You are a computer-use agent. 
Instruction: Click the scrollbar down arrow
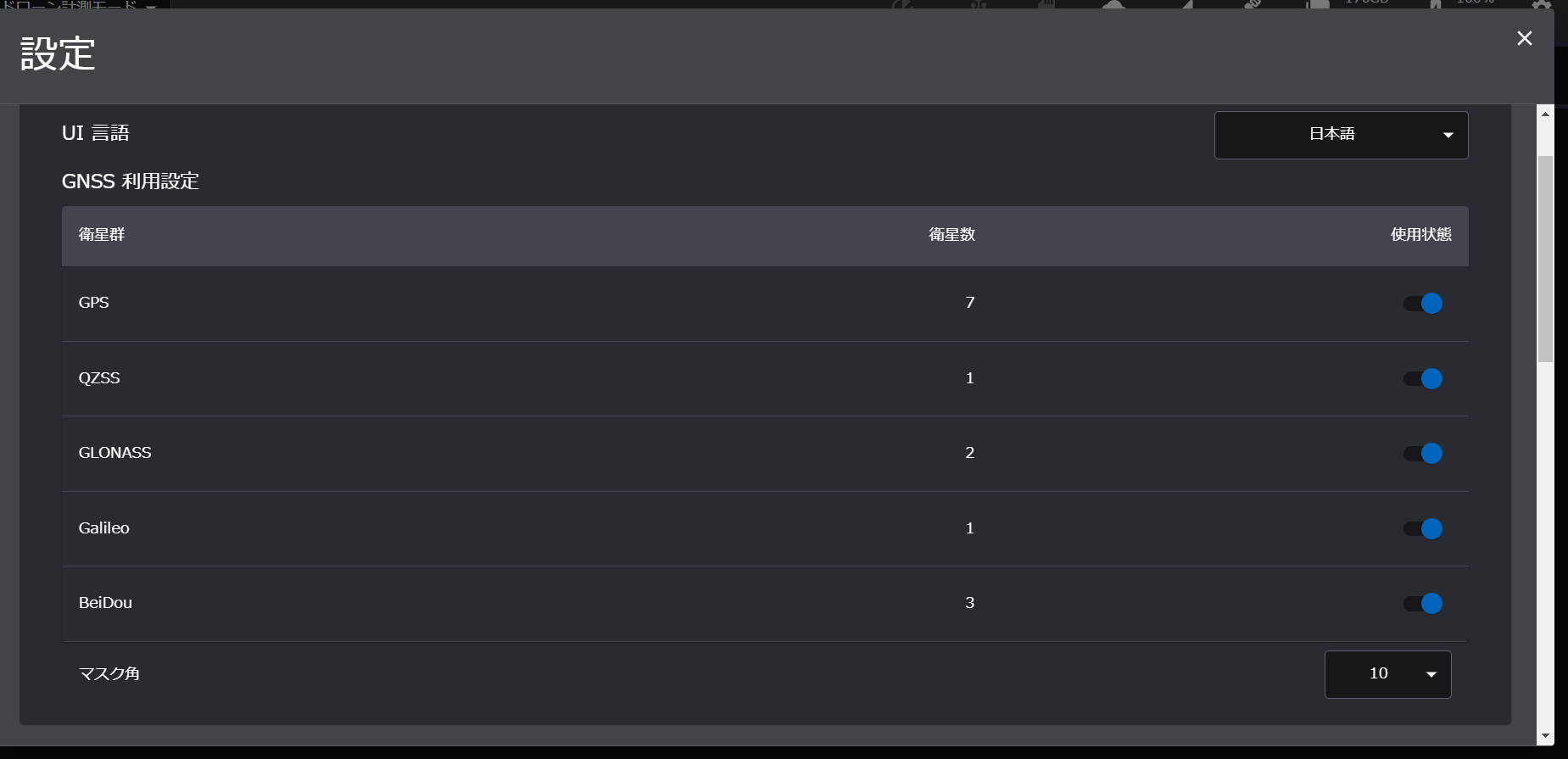tap(1545, 736)
